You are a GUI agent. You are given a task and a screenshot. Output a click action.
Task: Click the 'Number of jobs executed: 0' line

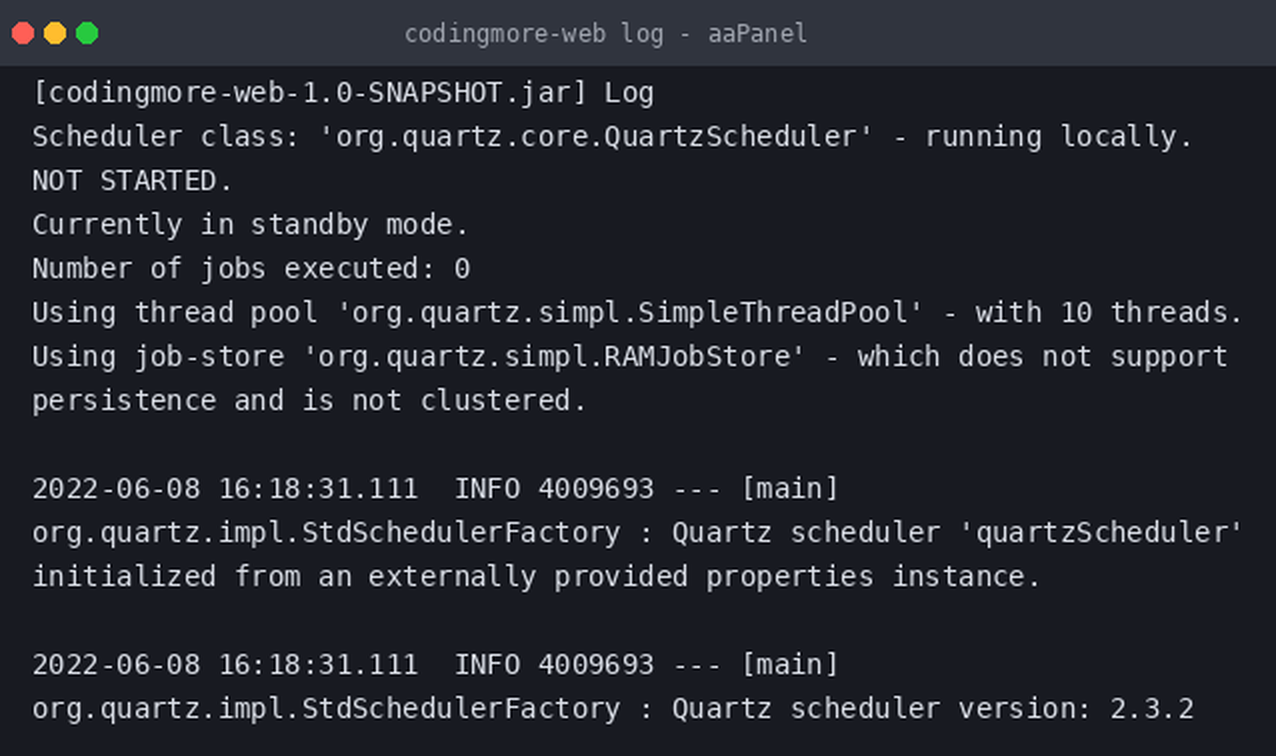(x=251, y=269)
